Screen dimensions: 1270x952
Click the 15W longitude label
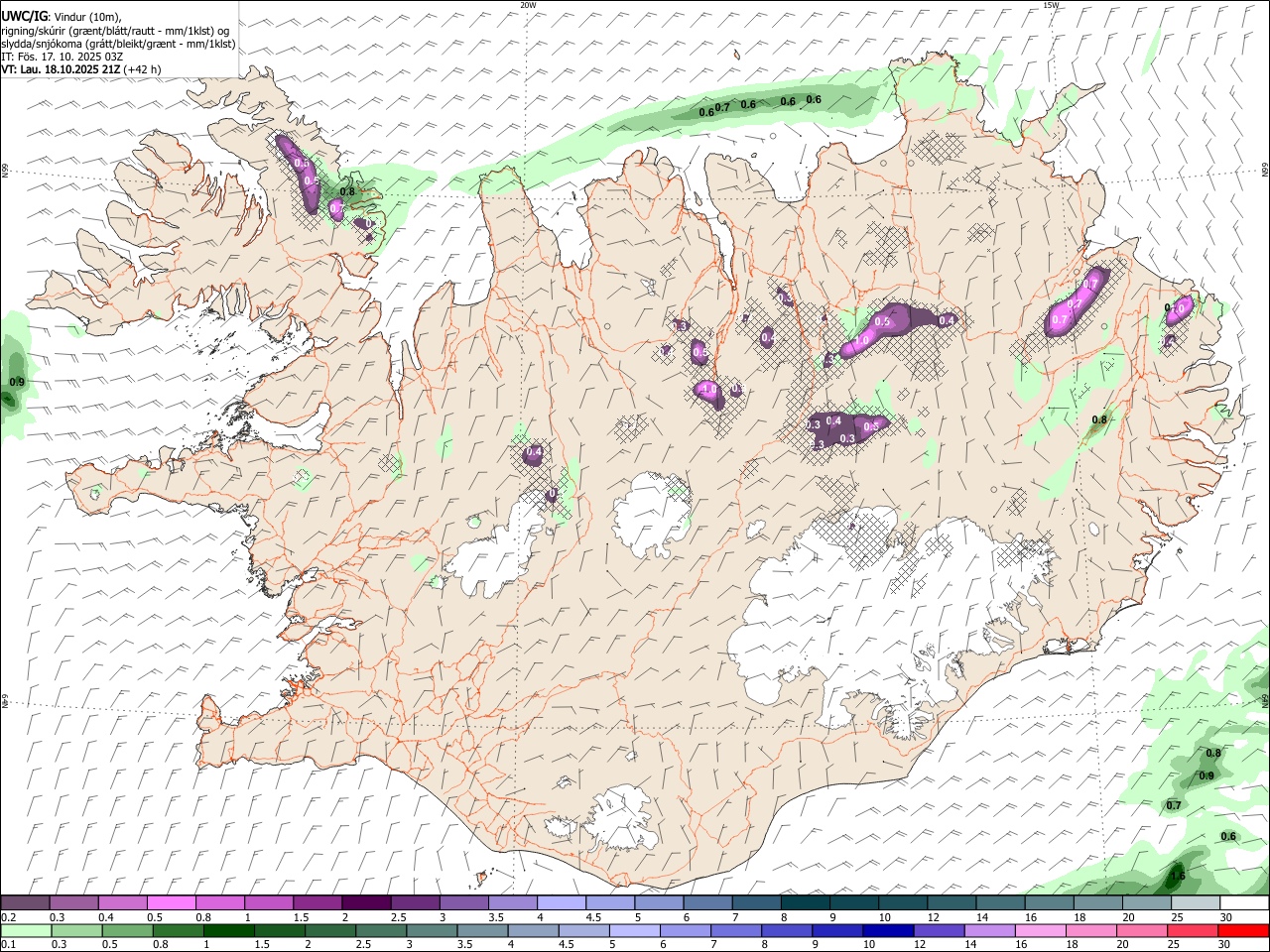pos(1051,5)
